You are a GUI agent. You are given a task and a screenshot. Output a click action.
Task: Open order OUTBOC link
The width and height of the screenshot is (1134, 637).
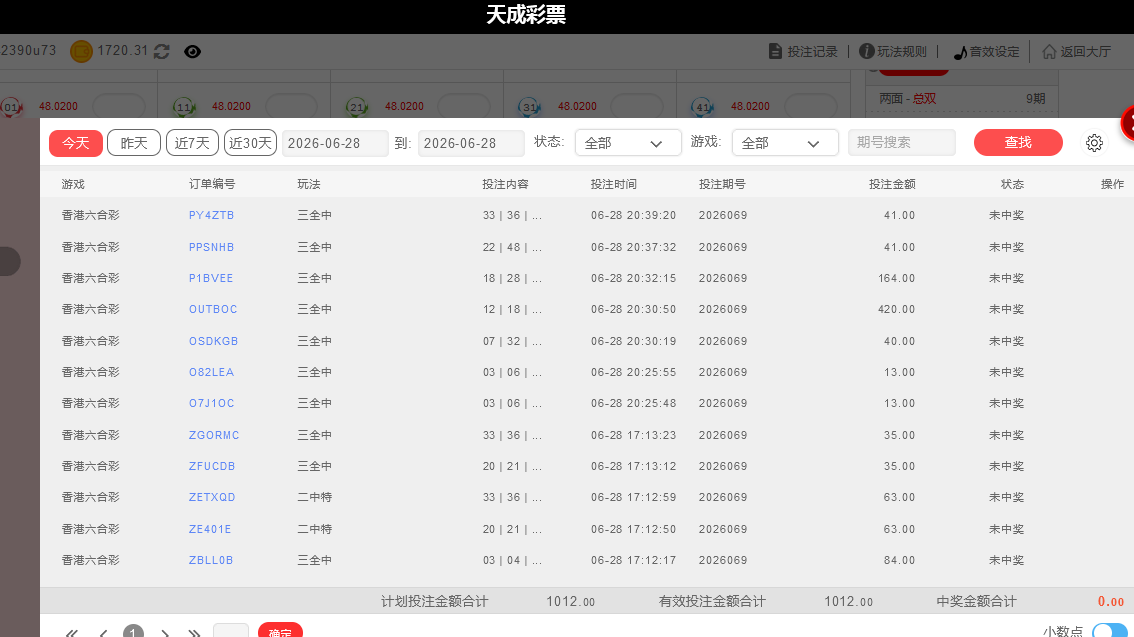point(213,309)
